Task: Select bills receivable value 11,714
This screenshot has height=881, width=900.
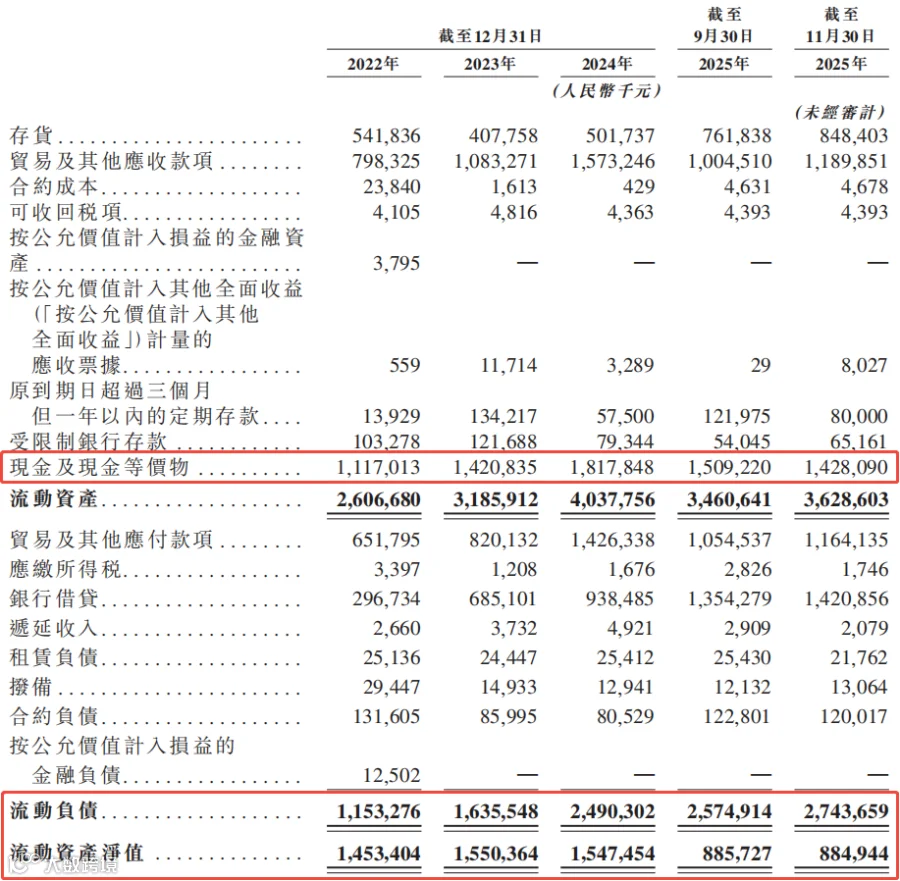Action: (509, 365)
